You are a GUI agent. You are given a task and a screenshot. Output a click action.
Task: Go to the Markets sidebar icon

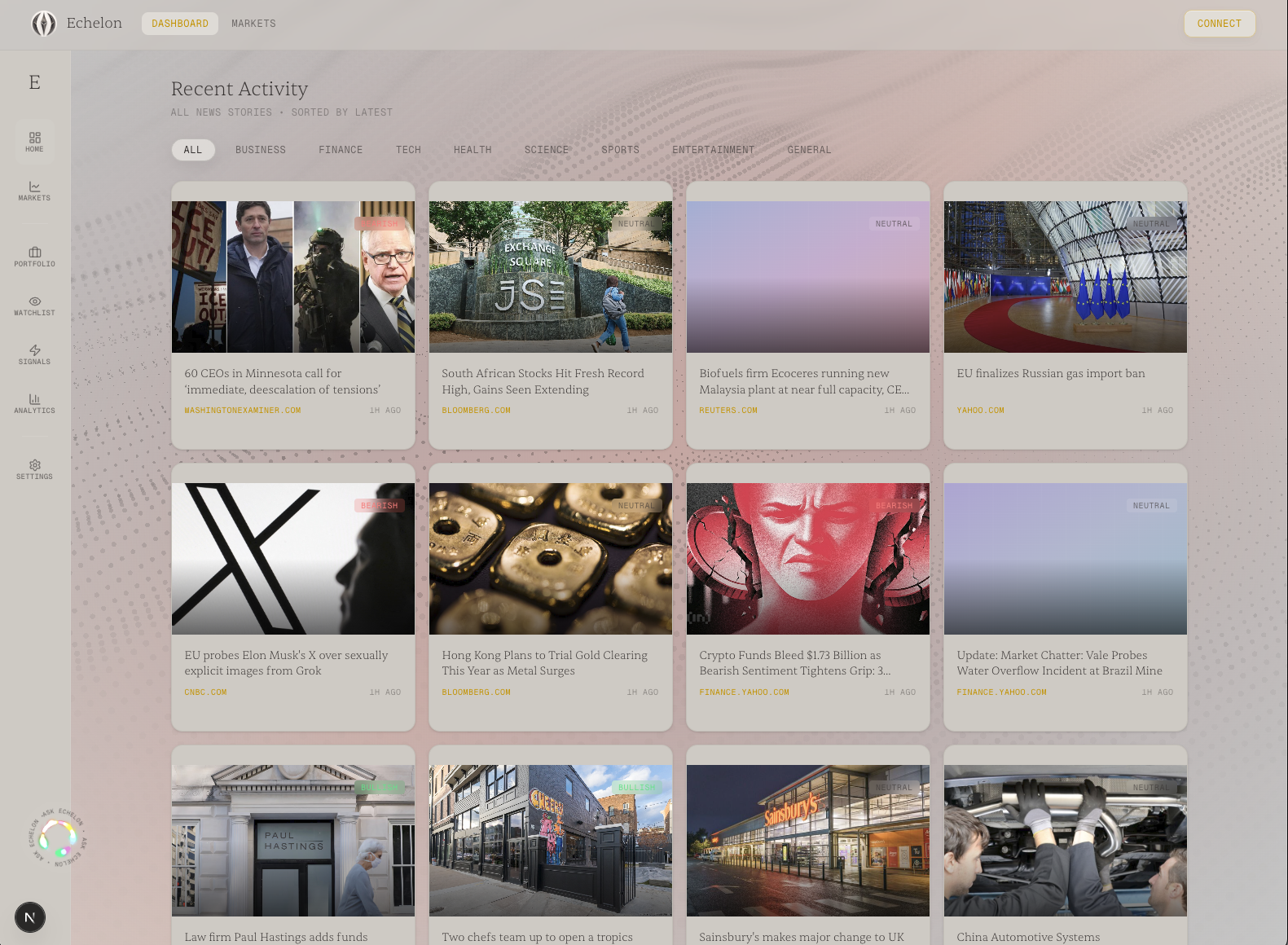pos(34,191)
